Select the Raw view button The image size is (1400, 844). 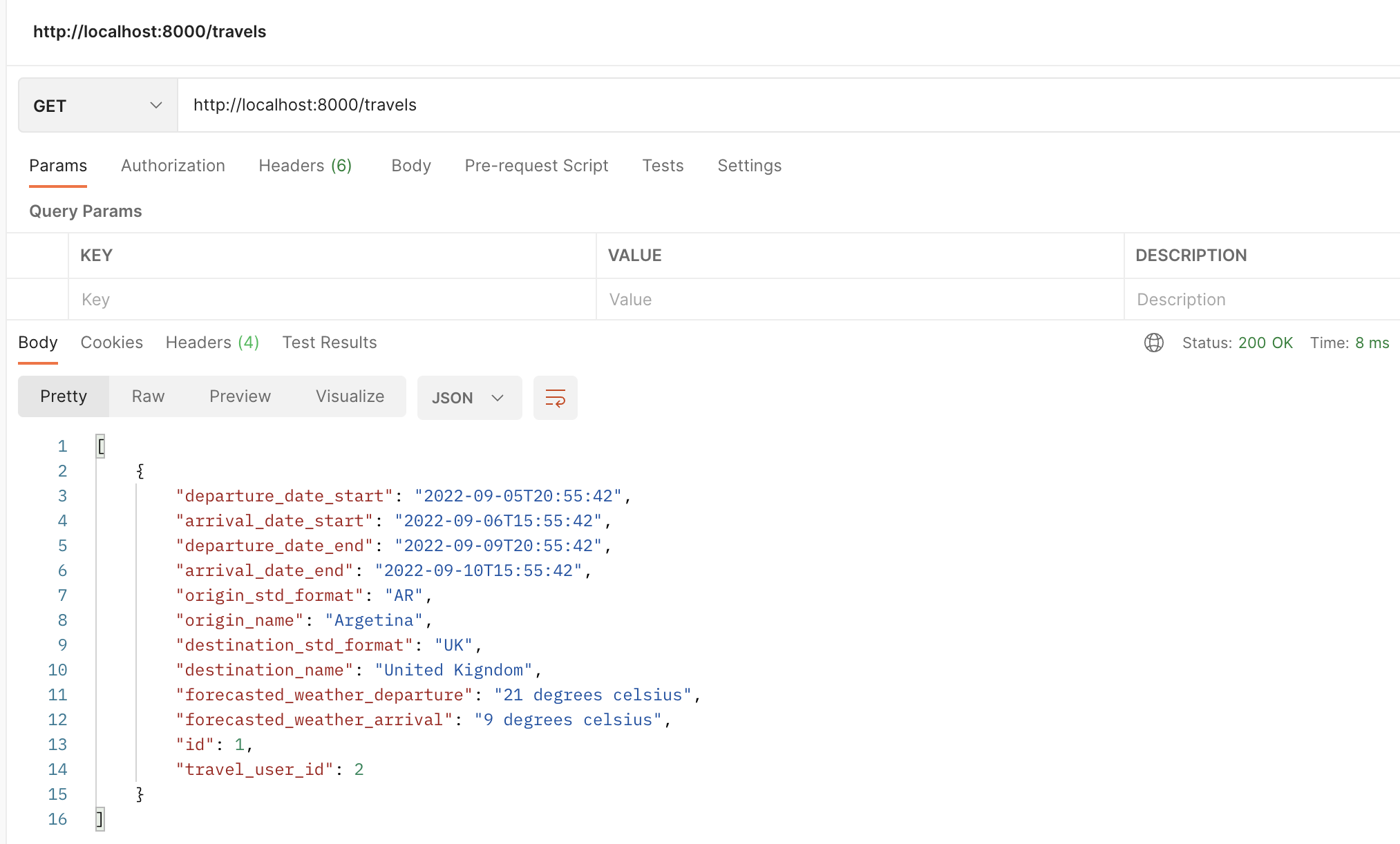point(148,396)
